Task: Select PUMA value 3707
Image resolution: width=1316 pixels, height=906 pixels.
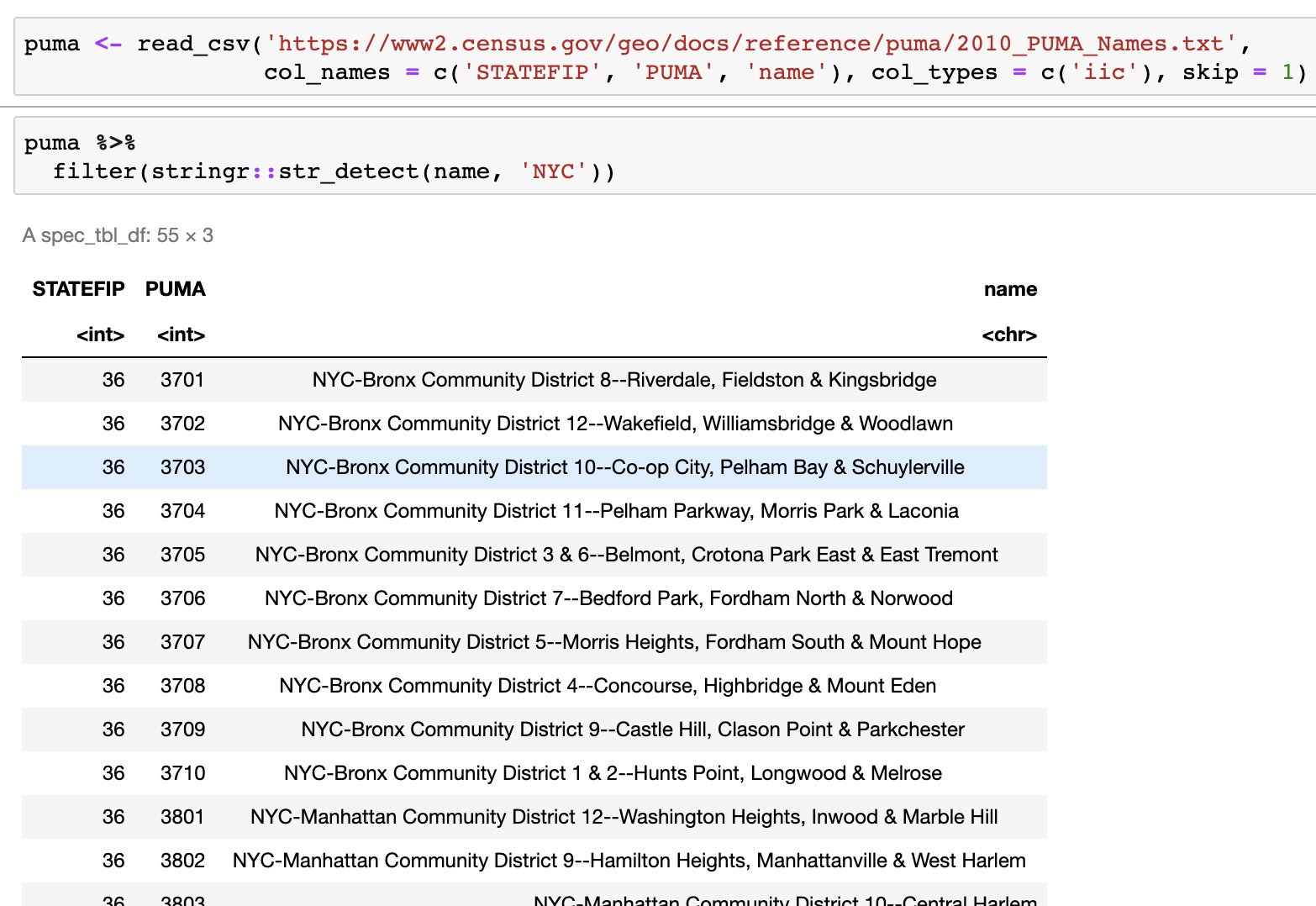Action: pyautogui.click(x=182, y=642)
